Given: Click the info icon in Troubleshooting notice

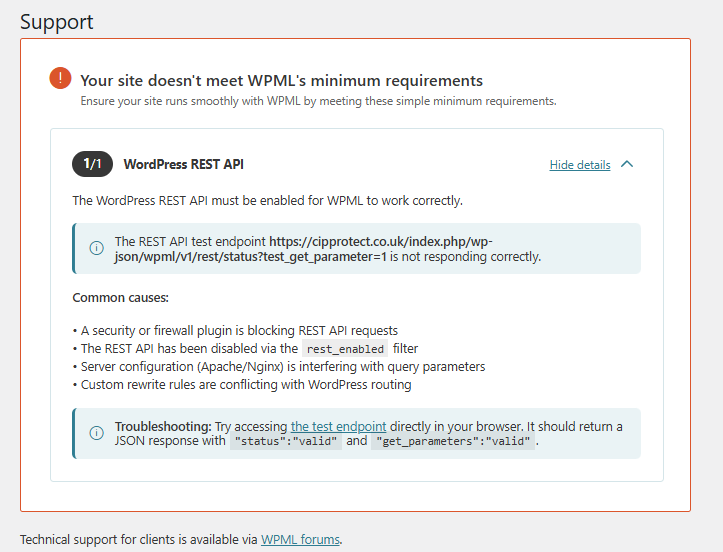Looking at the screenshot, I should tap(97, 433).
